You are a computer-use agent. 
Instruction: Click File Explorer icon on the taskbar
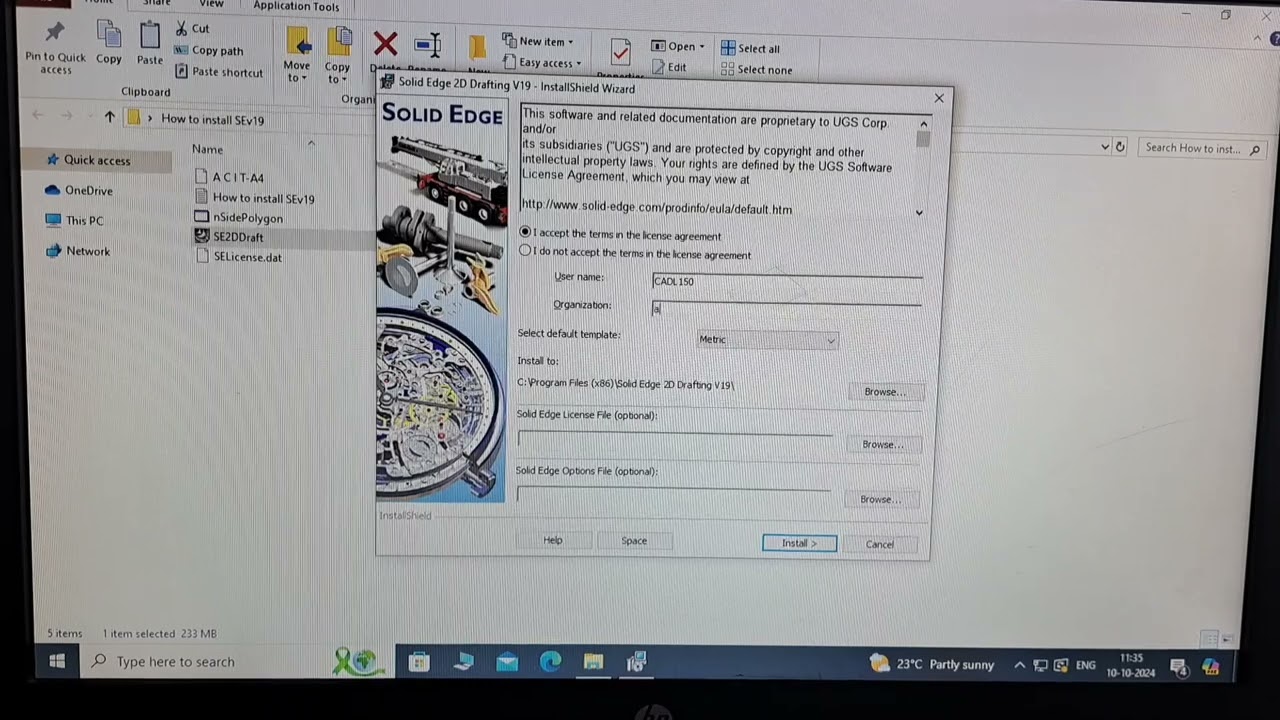(594, 661)
